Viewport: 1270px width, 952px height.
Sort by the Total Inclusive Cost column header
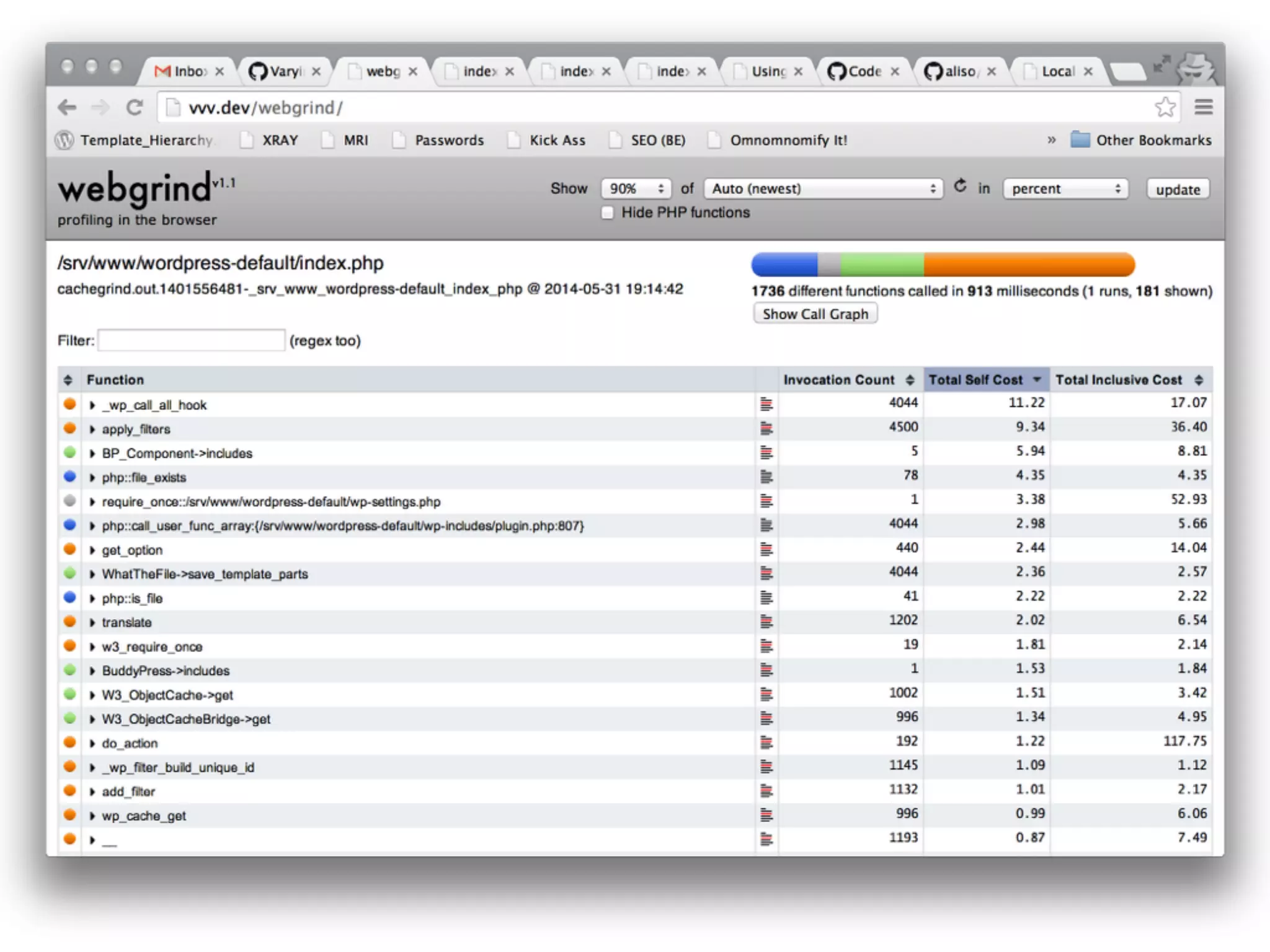coord(1131,379)
